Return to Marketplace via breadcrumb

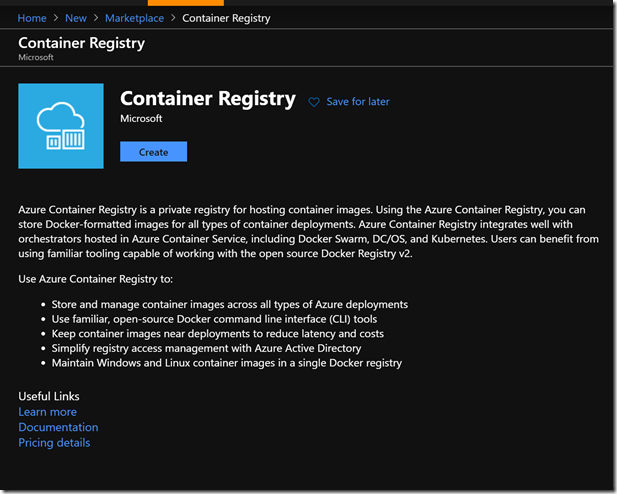pyautogui.click(x=135, y=18)
